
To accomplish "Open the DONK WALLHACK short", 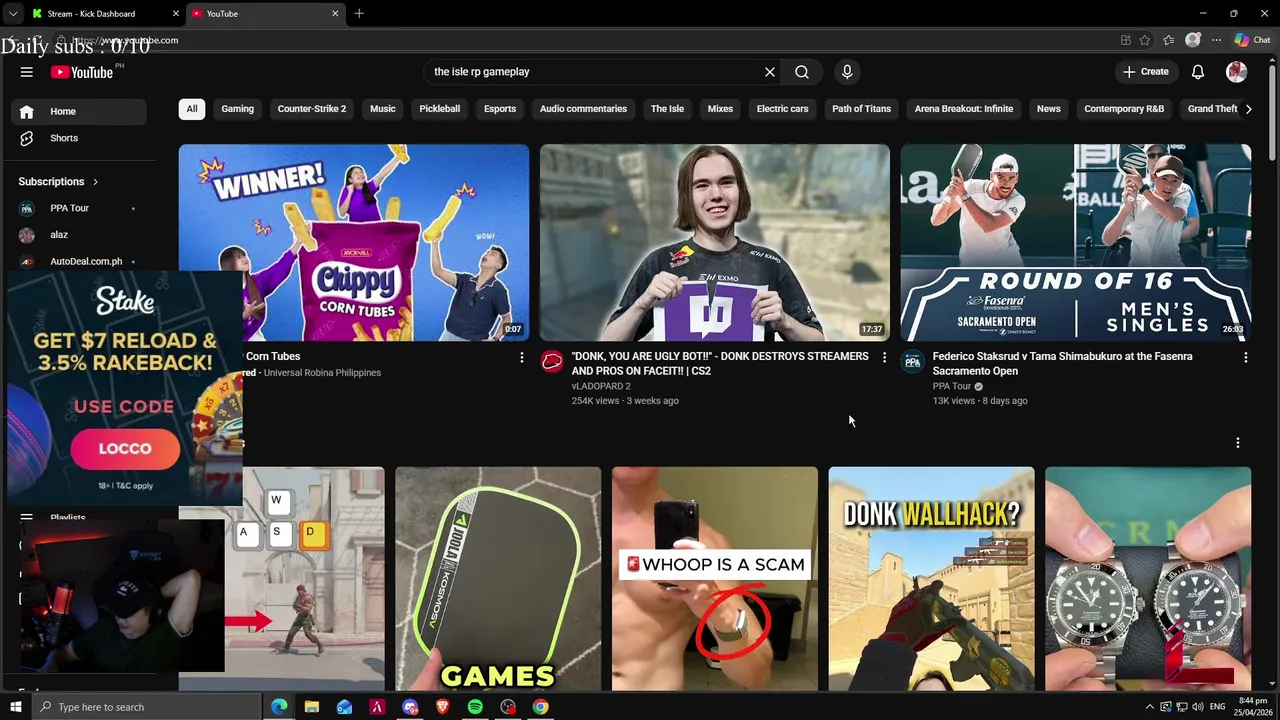I will [x=931, y=578].
